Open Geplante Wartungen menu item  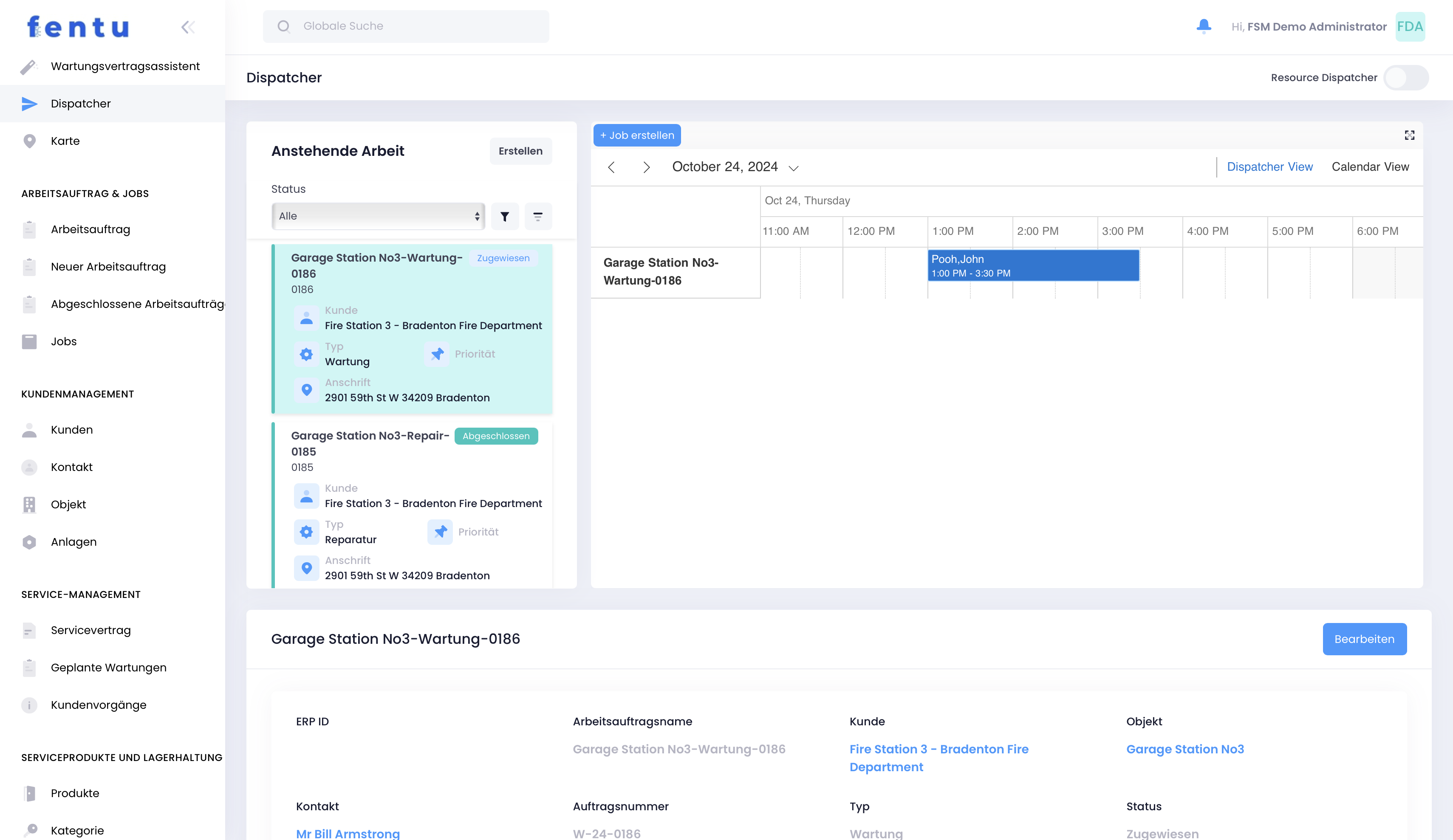pos(113,668)
